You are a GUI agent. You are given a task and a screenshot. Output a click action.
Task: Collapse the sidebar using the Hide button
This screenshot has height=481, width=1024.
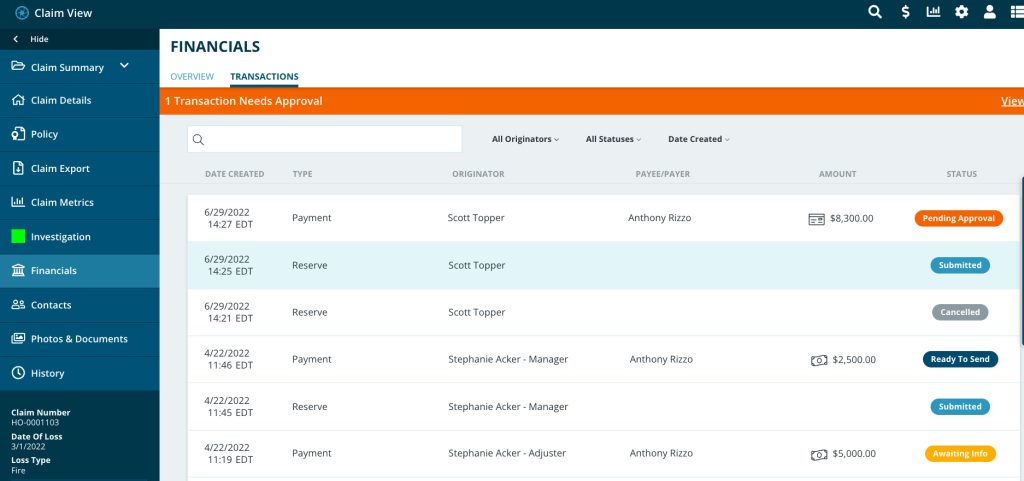coord(31,39)
